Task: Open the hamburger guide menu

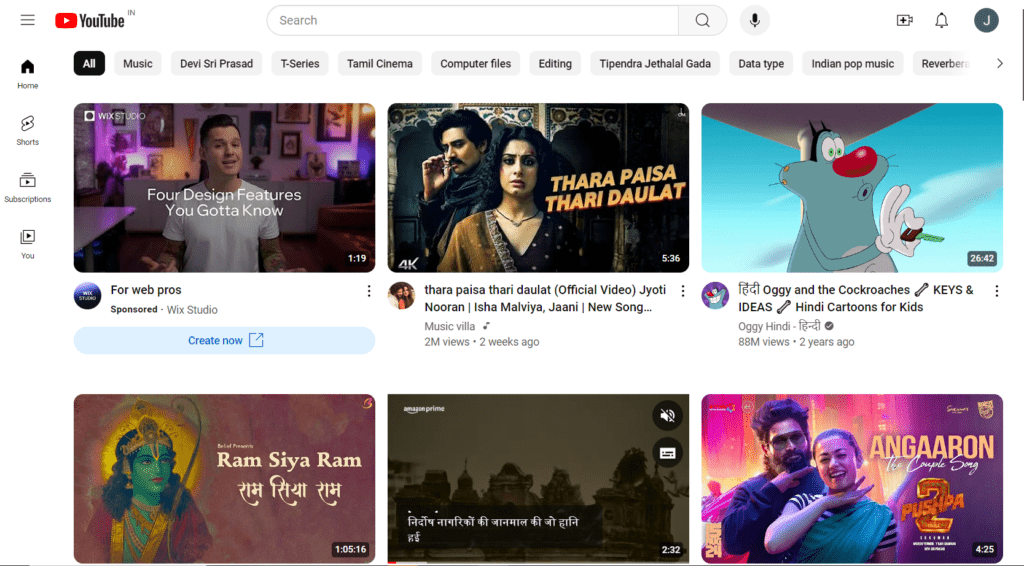Action: pyautogui.click(x=27, y=20)
